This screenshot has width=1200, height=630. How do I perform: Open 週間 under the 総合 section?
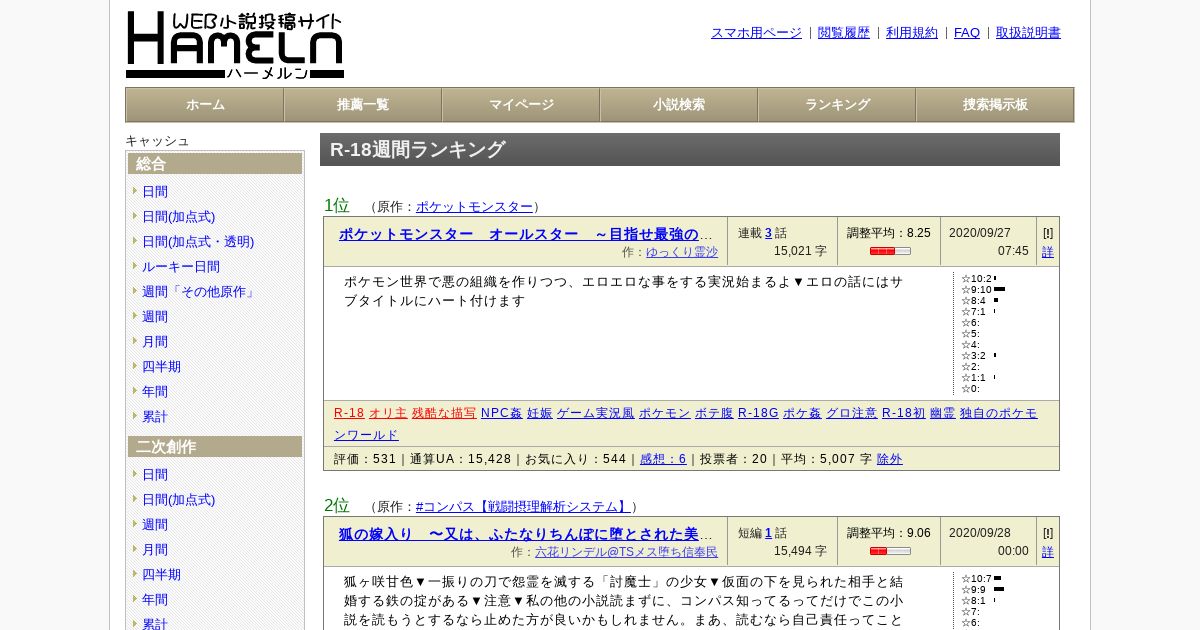coord(155,316)
